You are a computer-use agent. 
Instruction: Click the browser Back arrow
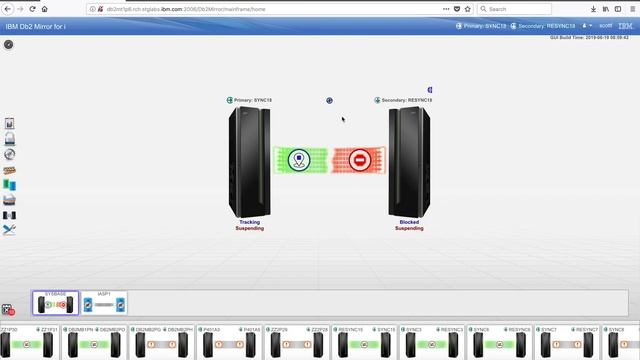click(x=8, y=9)
